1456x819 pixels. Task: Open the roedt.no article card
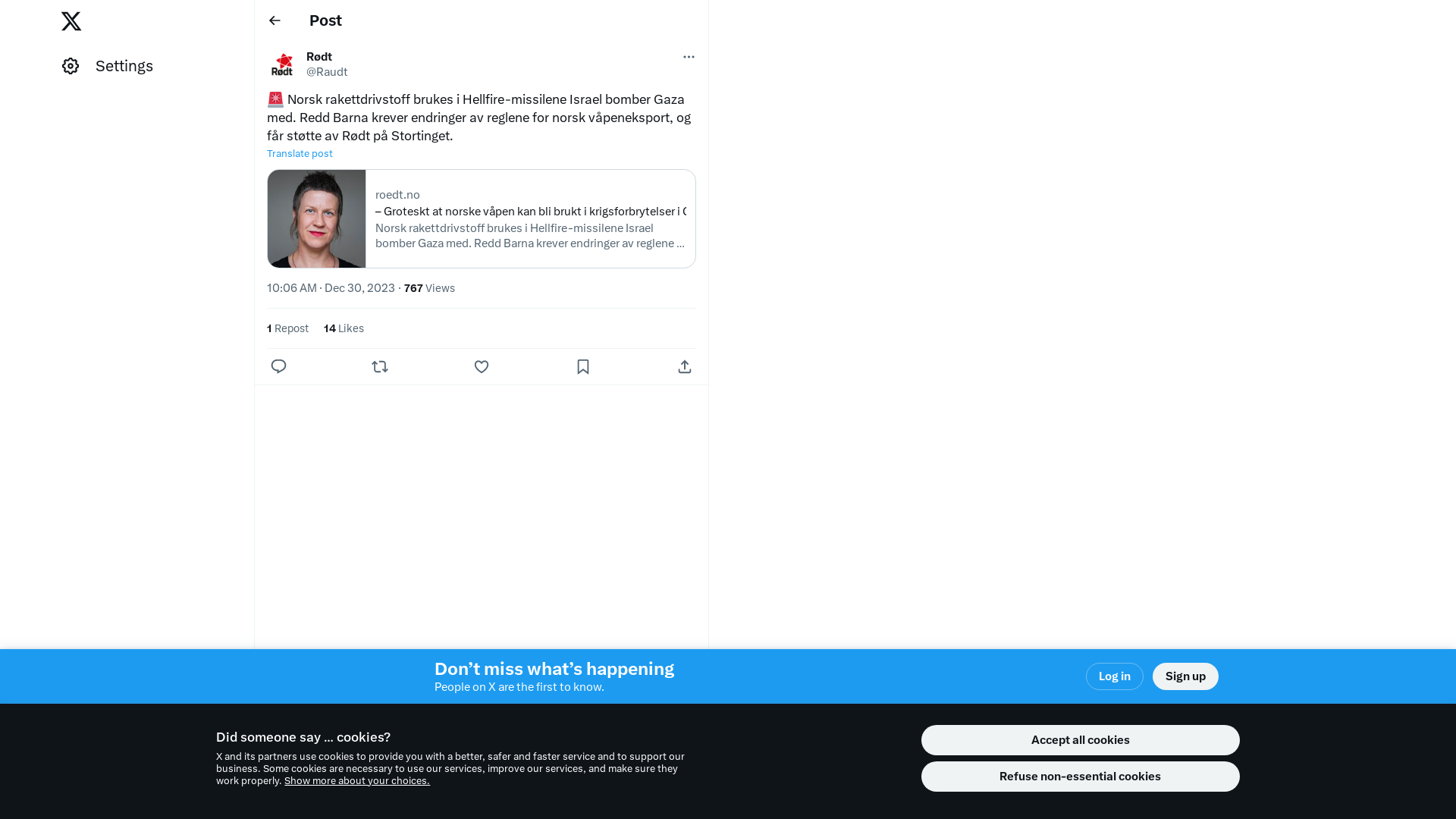482,218
